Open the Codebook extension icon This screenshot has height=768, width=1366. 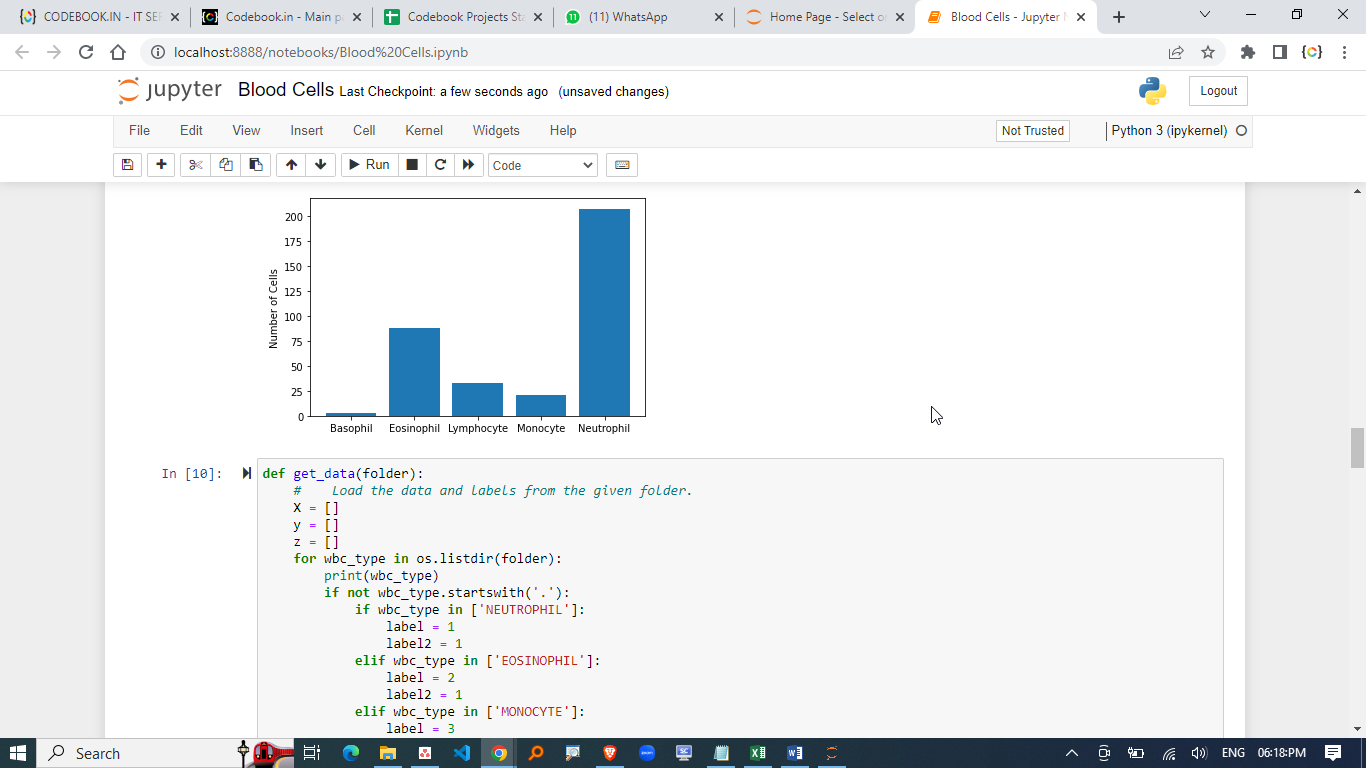point(1312,52)
